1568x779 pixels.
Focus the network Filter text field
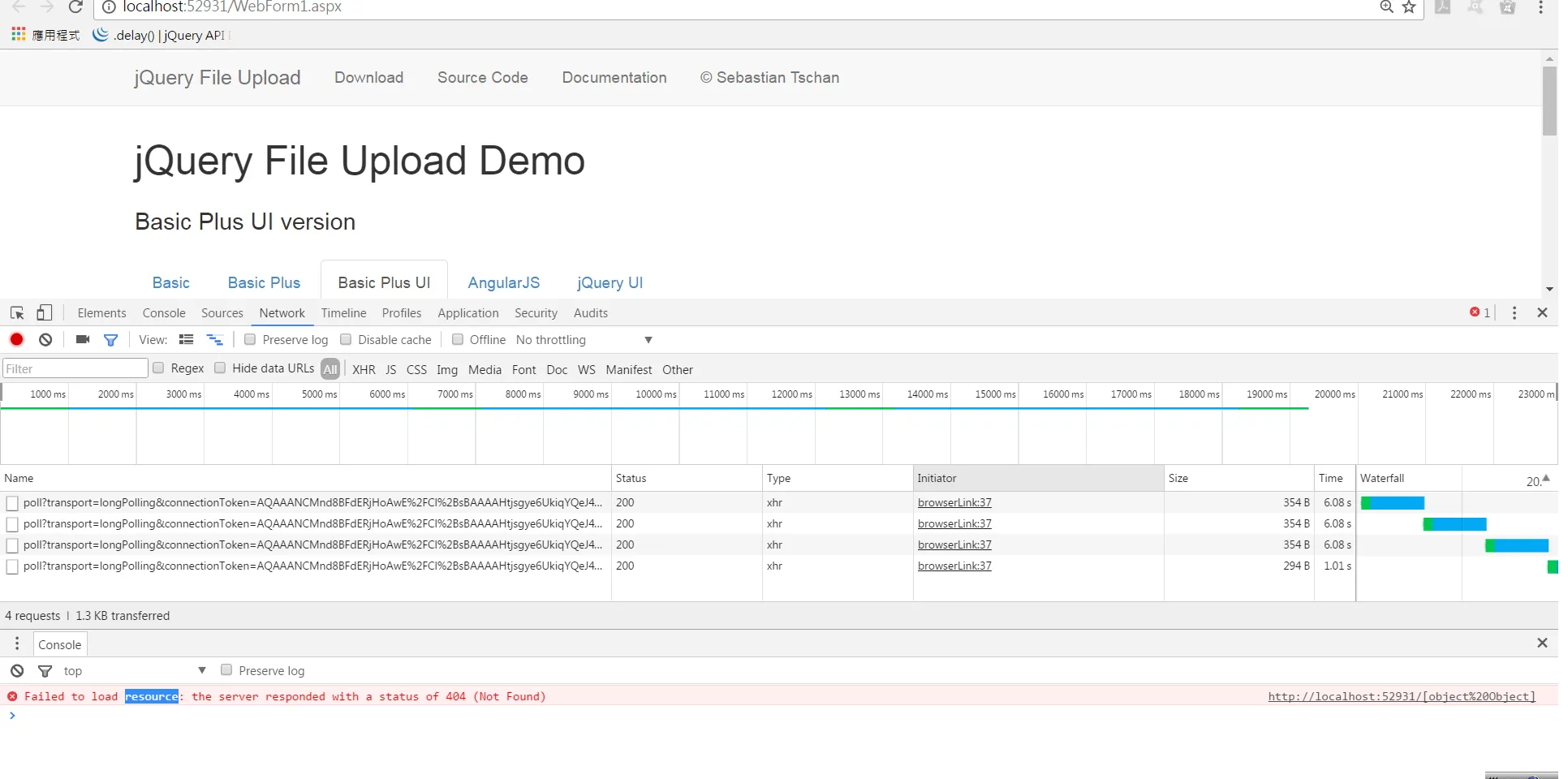(x=75, y=368)
